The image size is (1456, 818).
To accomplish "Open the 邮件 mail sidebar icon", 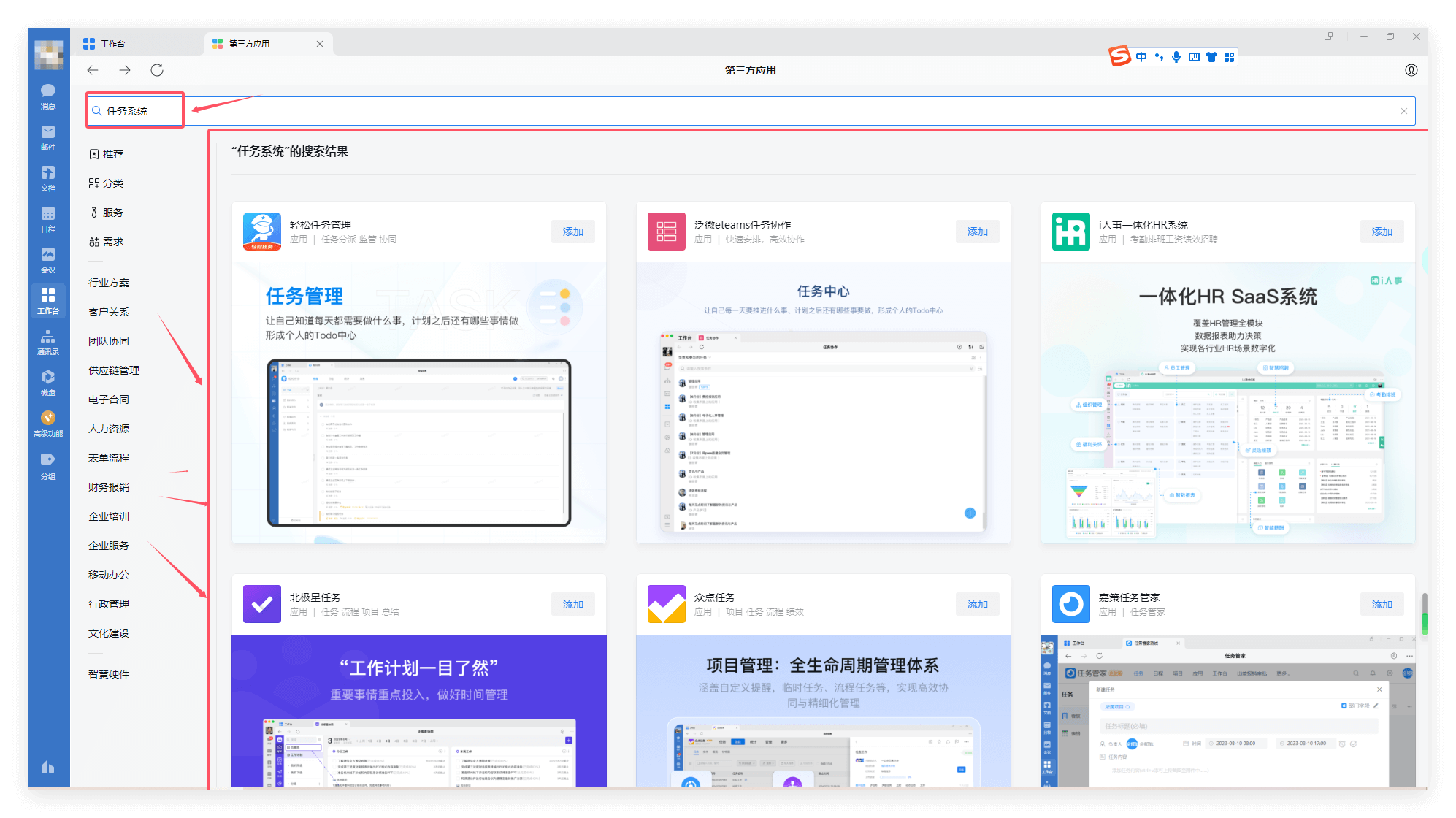I will (x=48, y=137).
